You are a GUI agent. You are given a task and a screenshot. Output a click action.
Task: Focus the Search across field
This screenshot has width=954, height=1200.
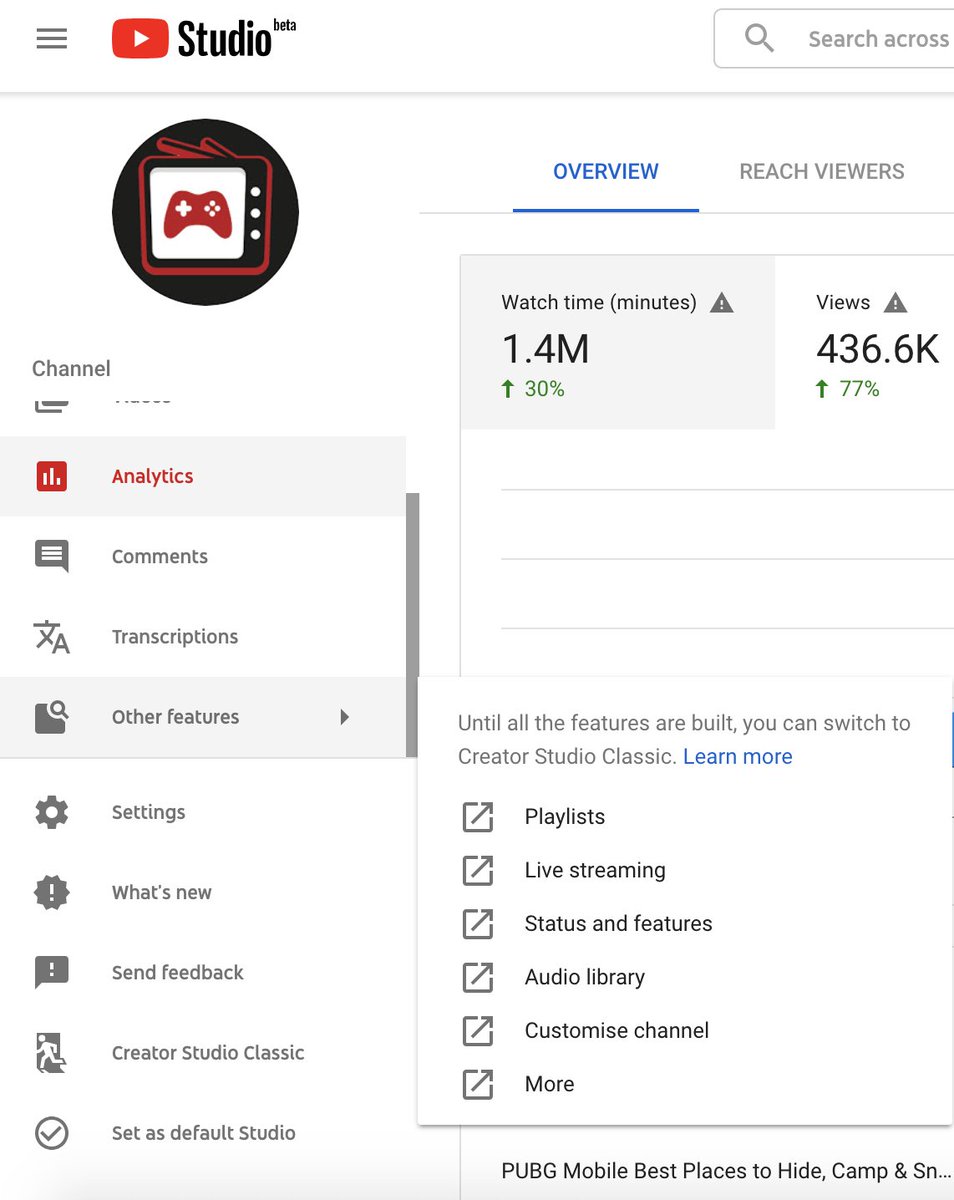[x=834, y=39]
